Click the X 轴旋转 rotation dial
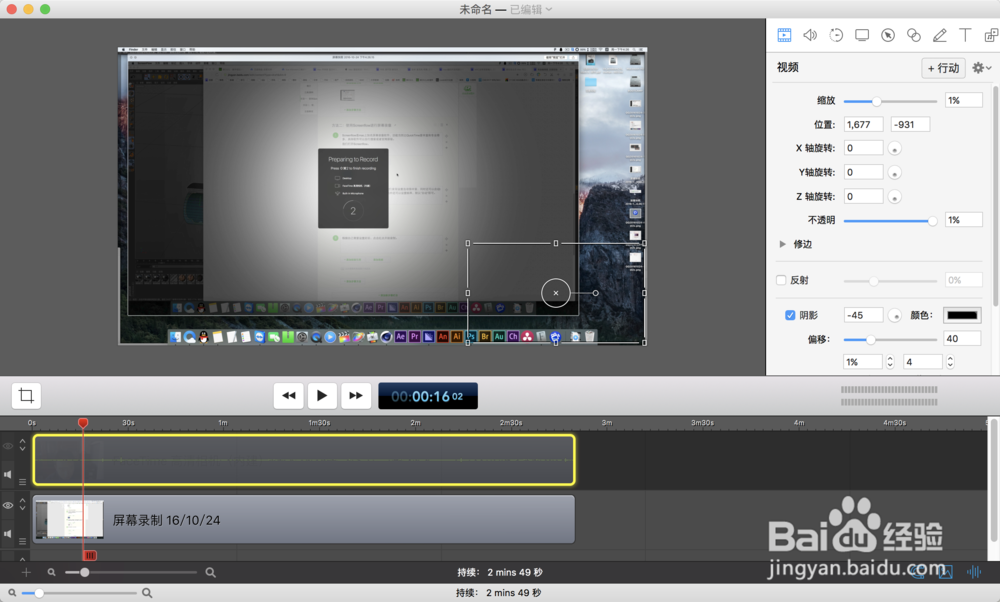Image resolution: width=1000 pixels, height=602 pixels. click(895, 149)
